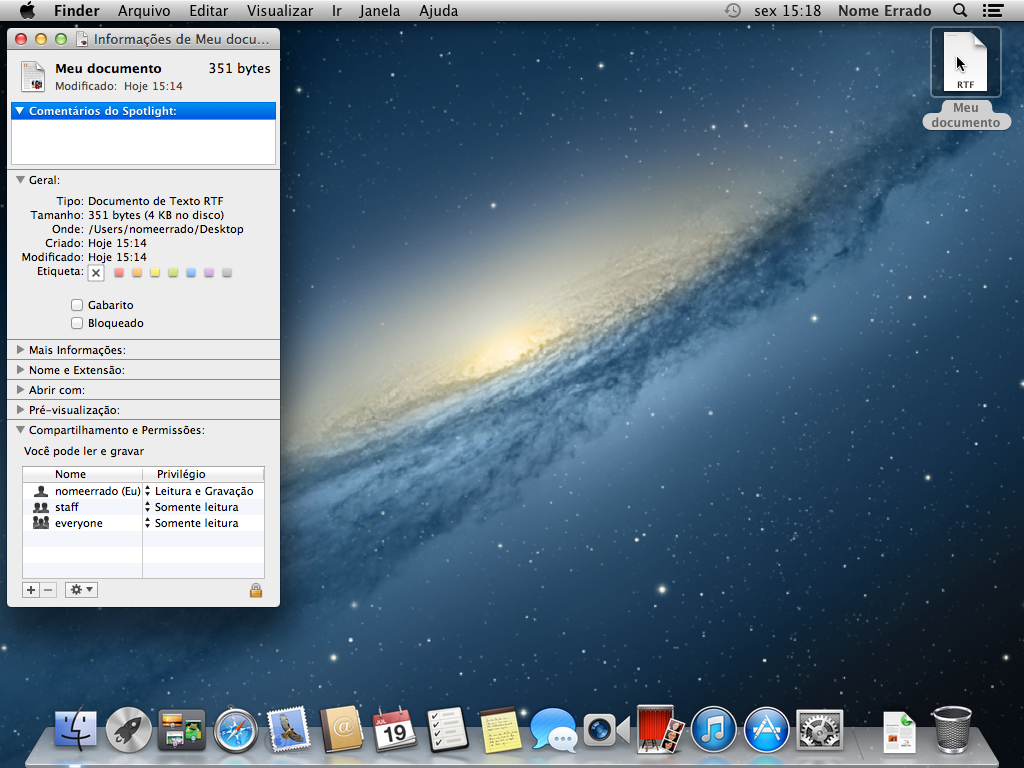Enable the Gabarito checkbox
Screen dimensions: 1024x768
coord(77,305)
